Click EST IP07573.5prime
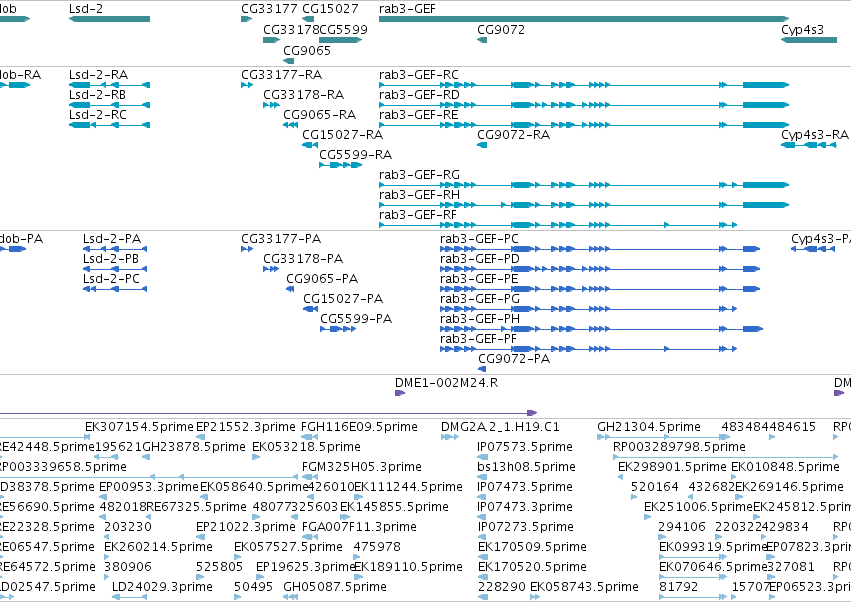Screen dimensions: 851x602 tap(525, 447)
